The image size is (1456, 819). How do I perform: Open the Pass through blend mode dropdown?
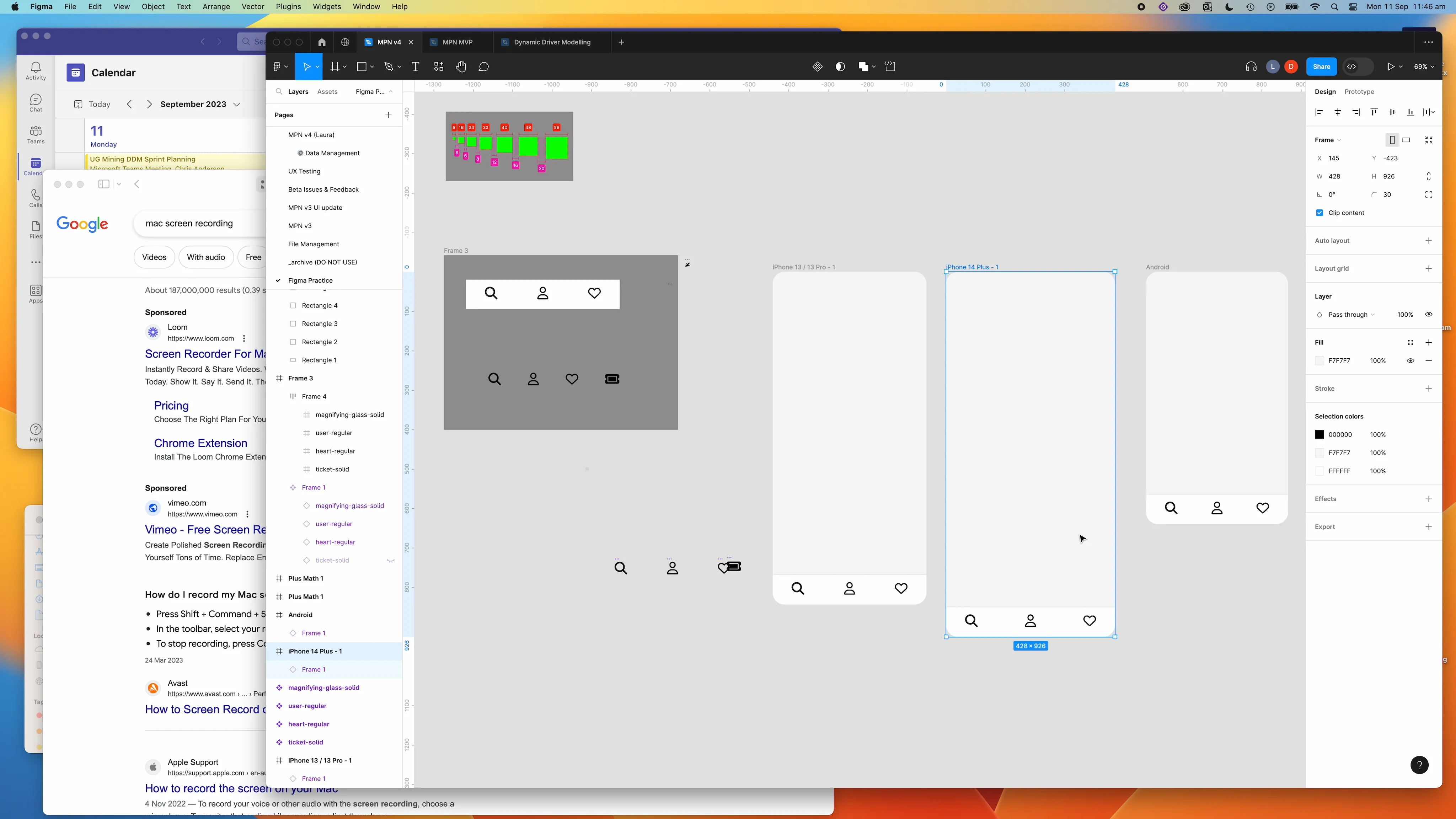tap(1351, 315)
